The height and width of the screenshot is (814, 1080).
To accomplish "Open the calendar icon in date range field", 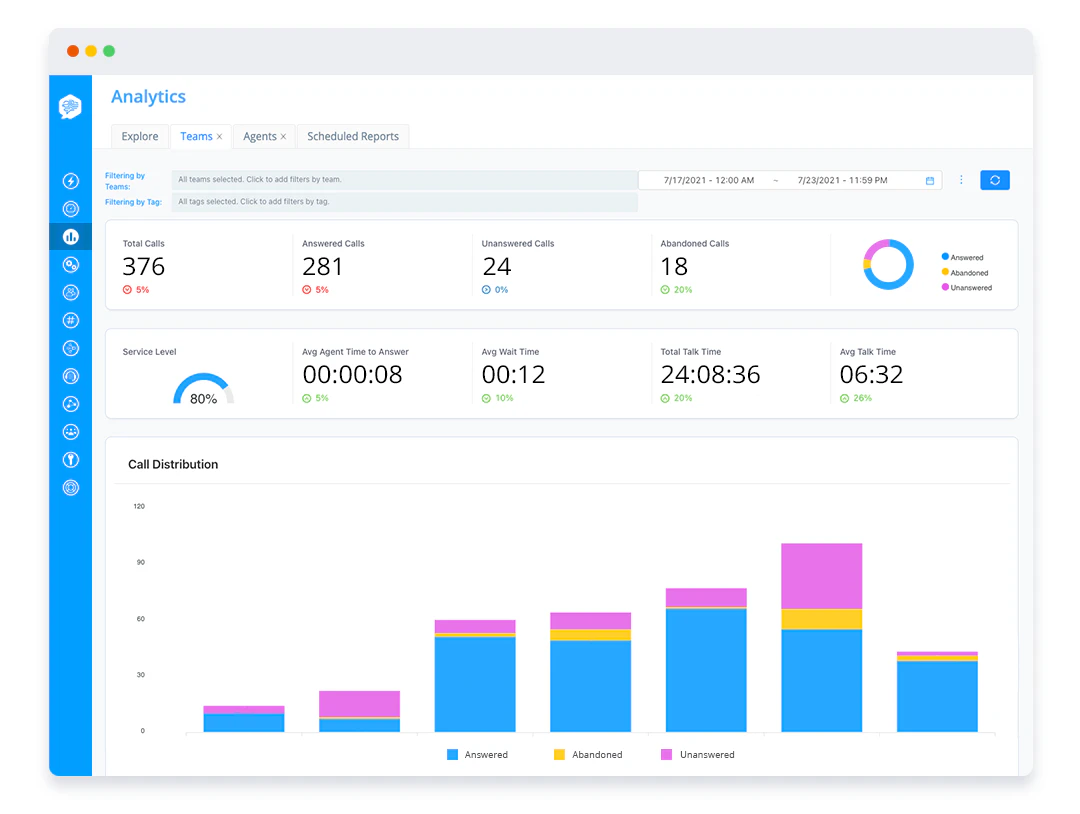I will (928, 180).
